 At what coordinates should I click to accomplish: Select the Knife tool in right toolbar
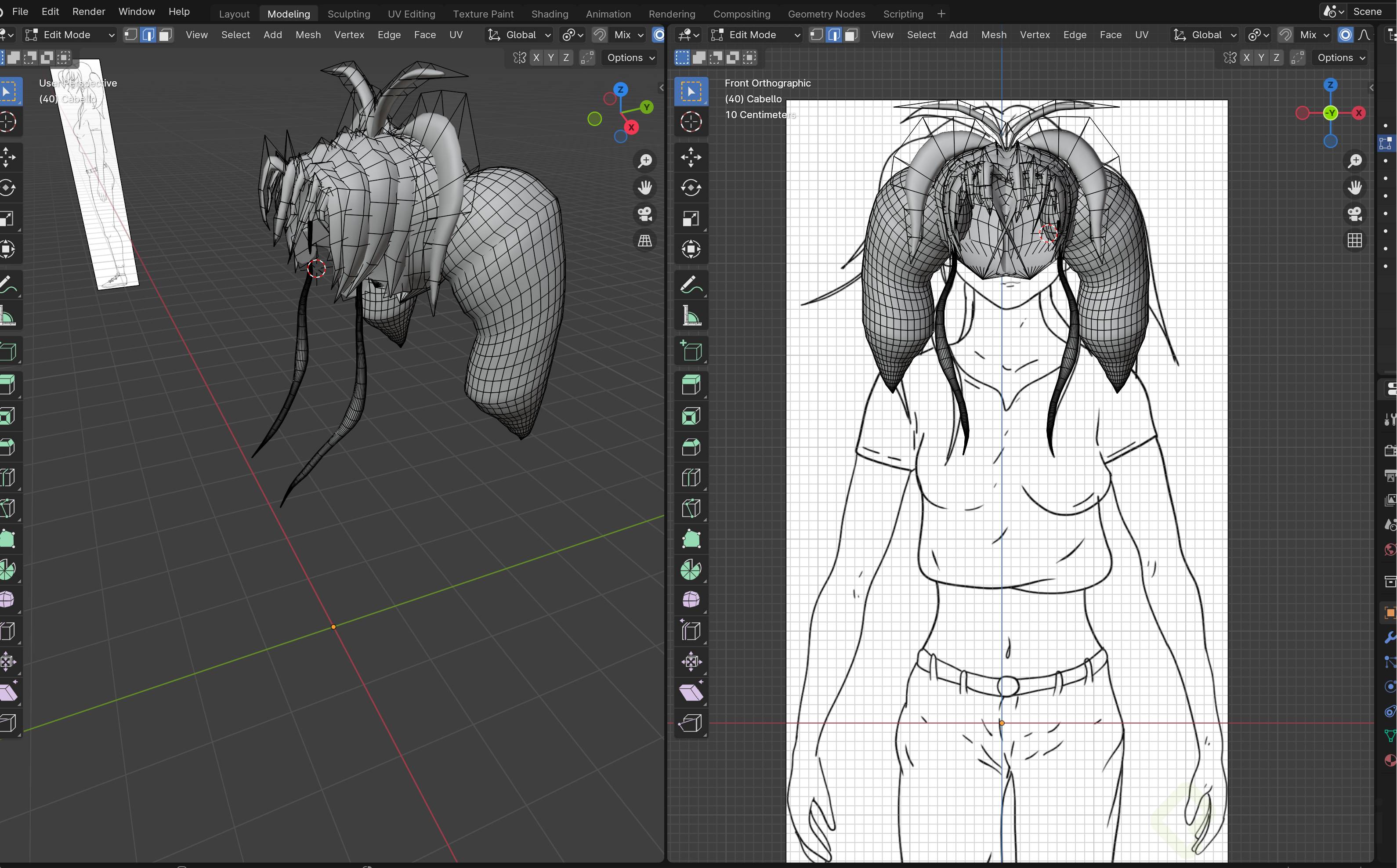coord(691,509)
